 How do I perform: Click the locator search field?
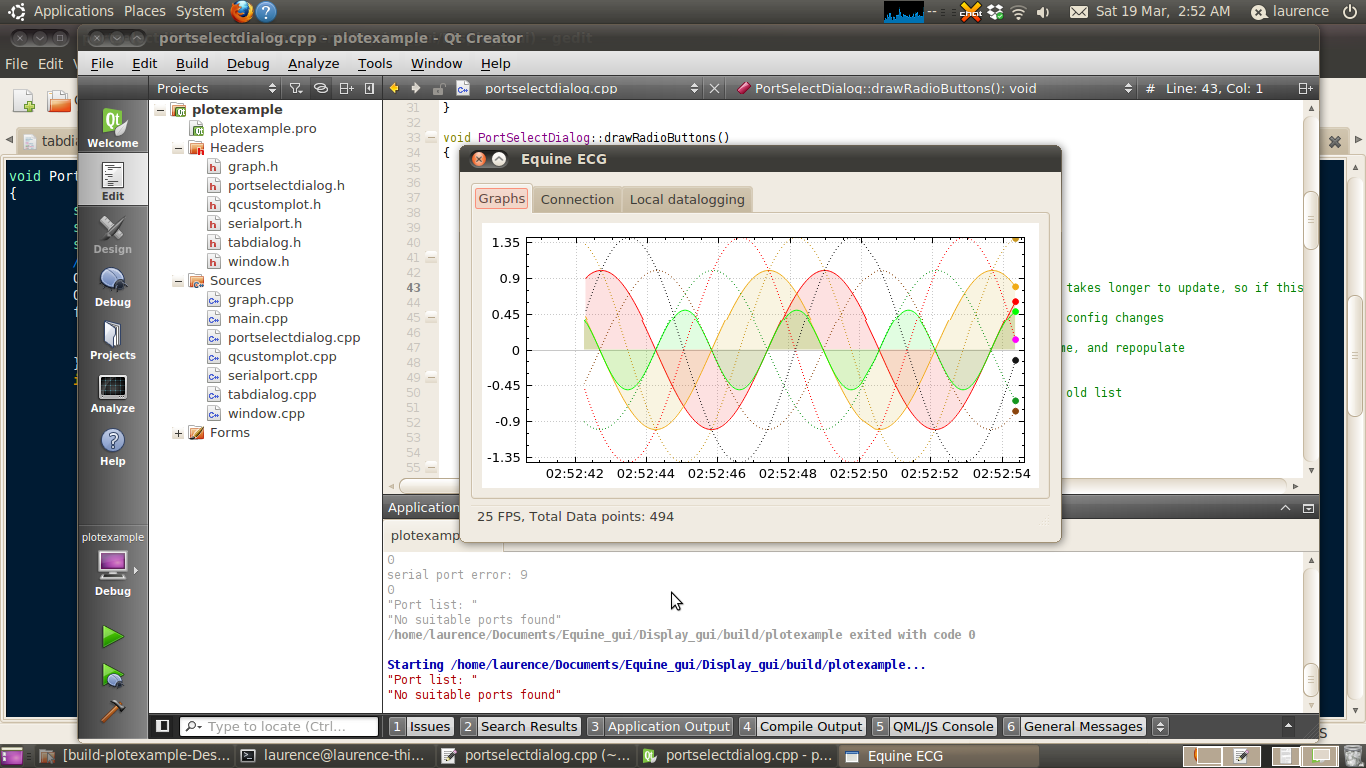coord(280,727)
